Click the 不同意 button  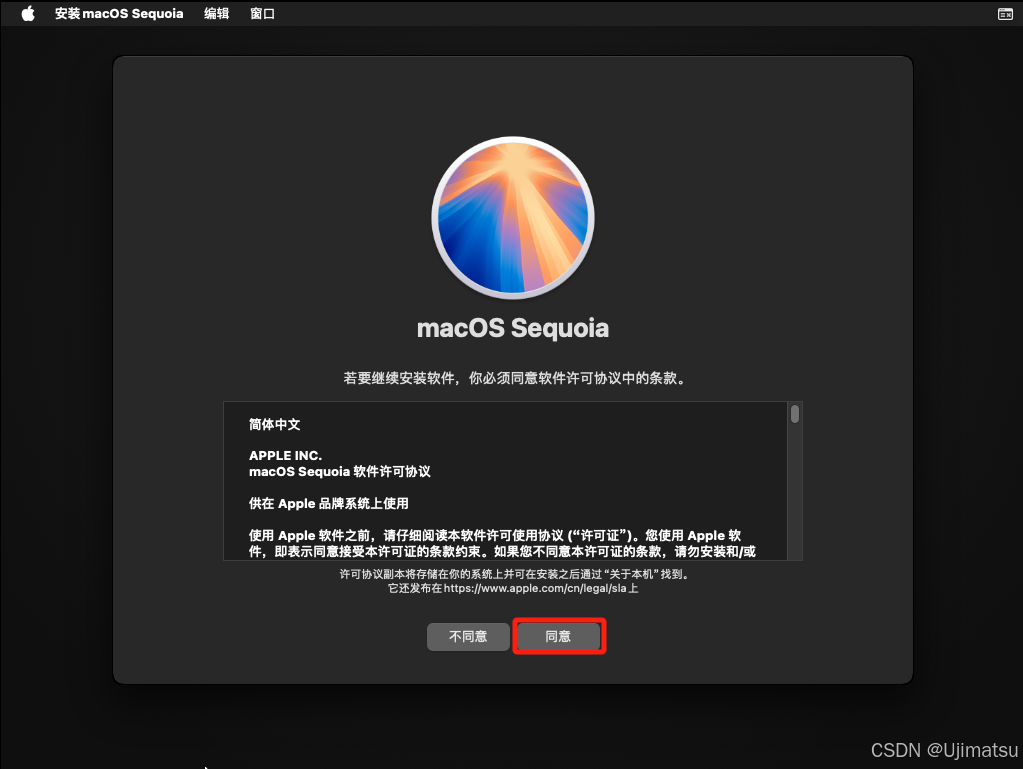click(468, 637)
